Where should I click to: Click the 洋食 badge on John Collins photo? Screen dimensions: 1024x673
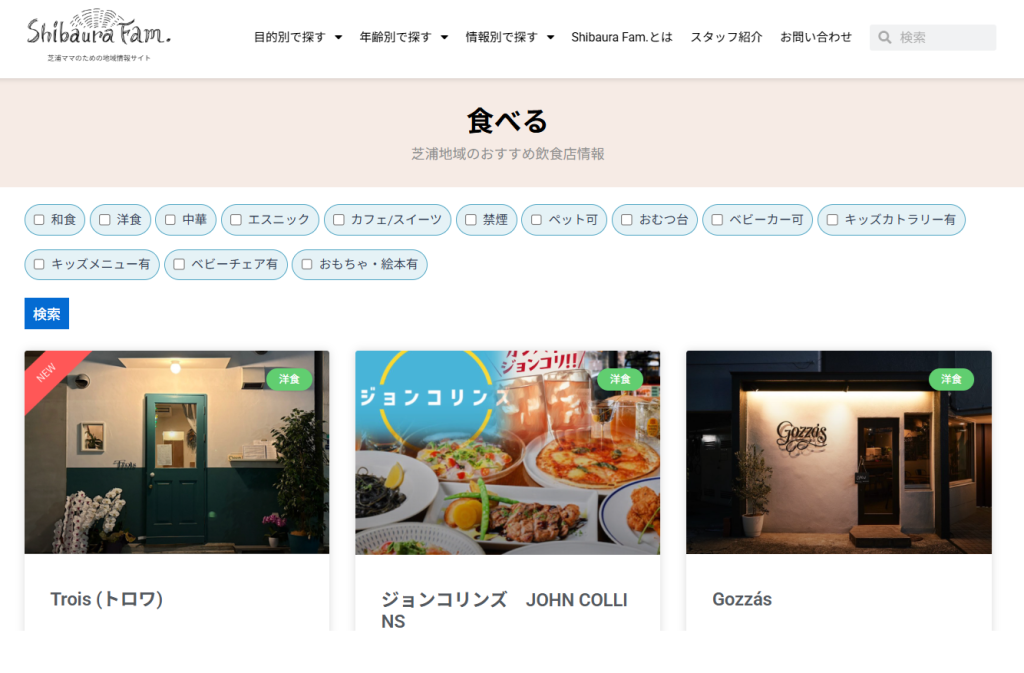pos(620,380)
